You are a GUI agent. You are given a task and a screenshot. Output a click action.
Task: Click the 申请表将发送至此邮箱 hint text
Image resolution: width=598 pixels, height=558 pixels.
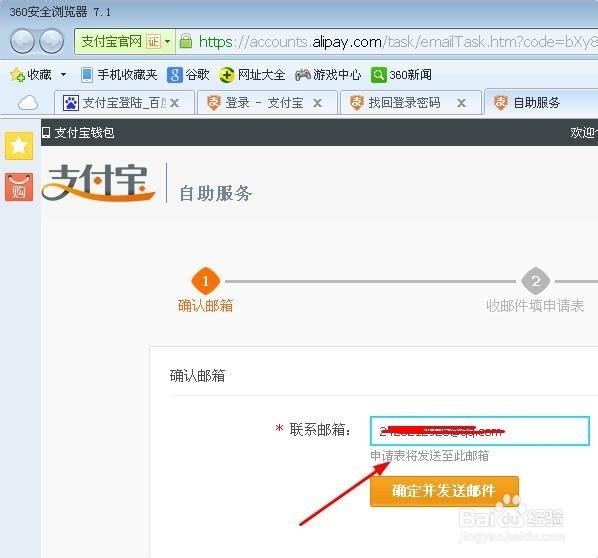pyautogui.click(x=429, y=455)
